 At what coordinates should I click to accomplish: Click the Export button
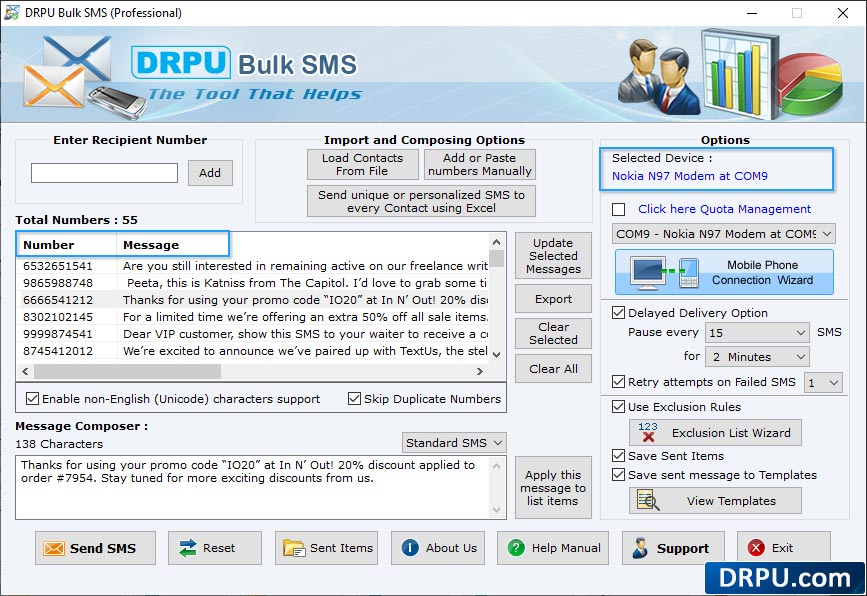point(553,299)
